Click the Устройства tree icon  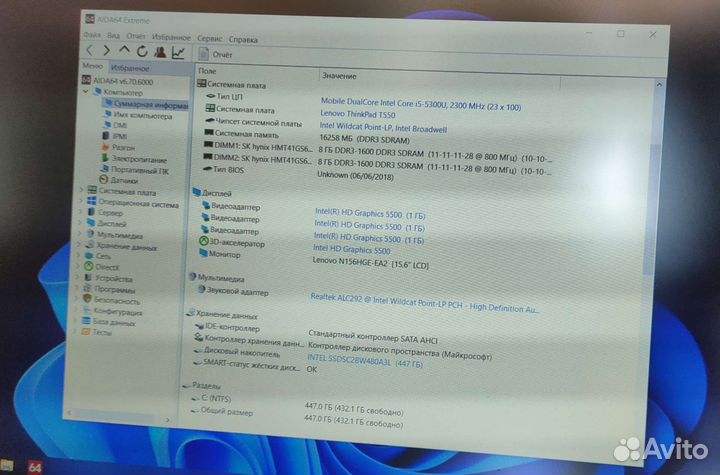coord(88,277)
